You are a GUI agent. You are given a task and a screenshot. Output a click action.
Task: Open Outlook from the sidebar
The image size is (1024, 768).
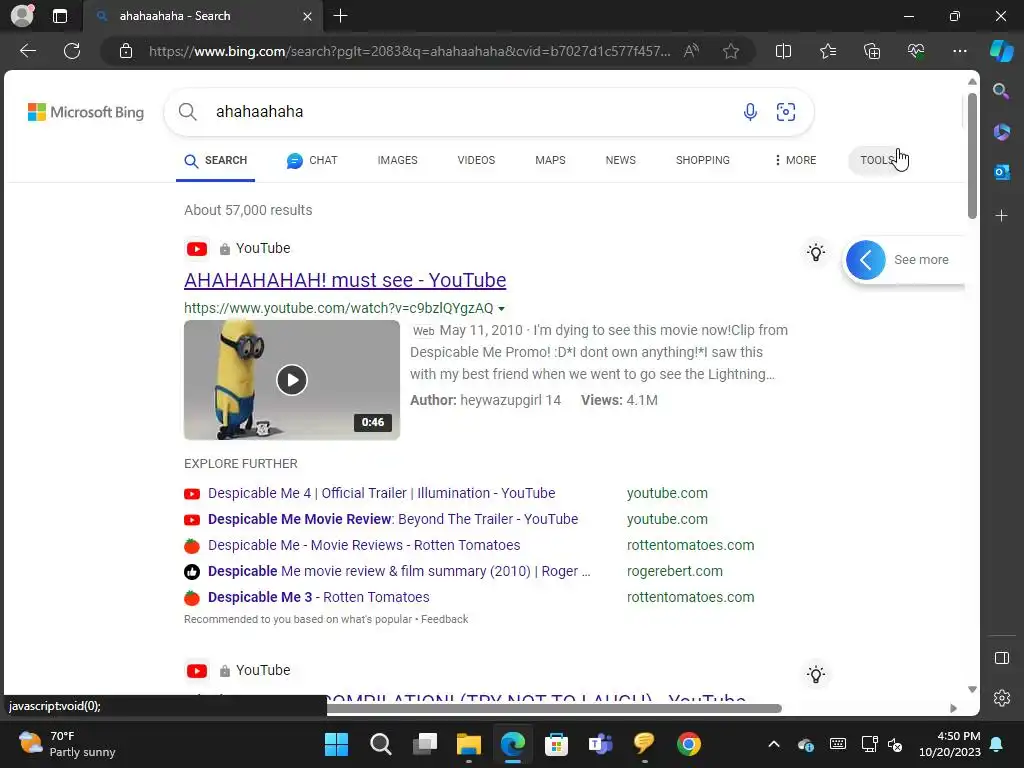click(x=1001, y=172)
